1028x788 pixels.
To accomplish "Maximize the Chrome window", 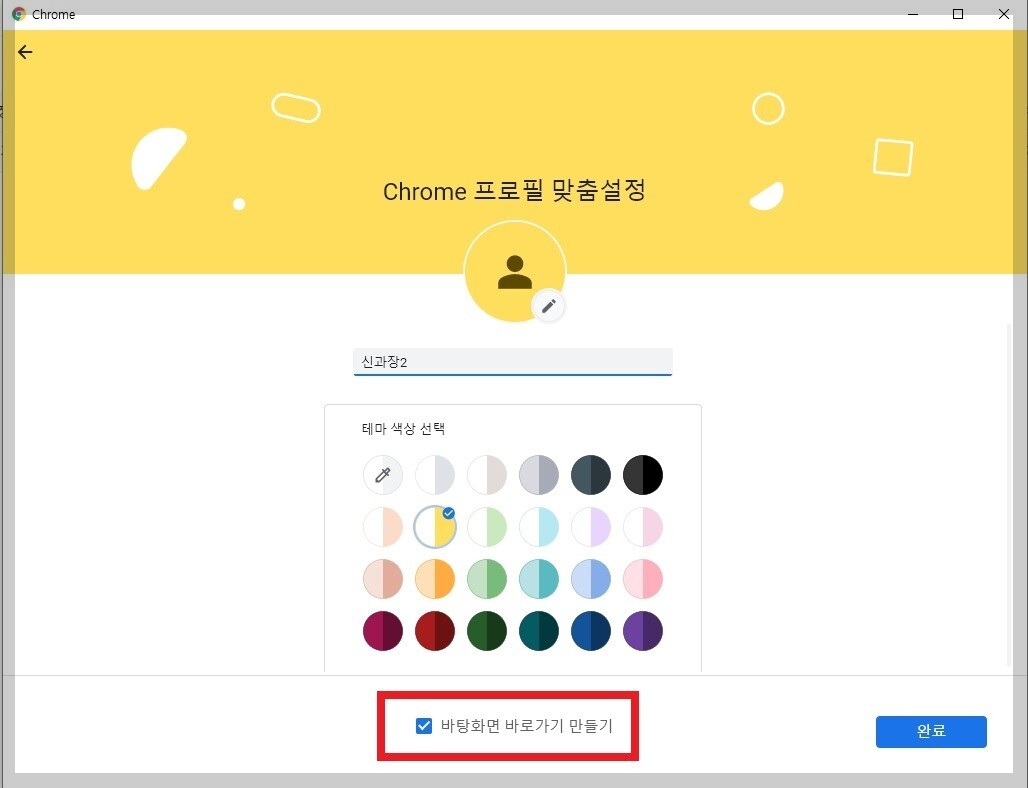I will (957, 14).
